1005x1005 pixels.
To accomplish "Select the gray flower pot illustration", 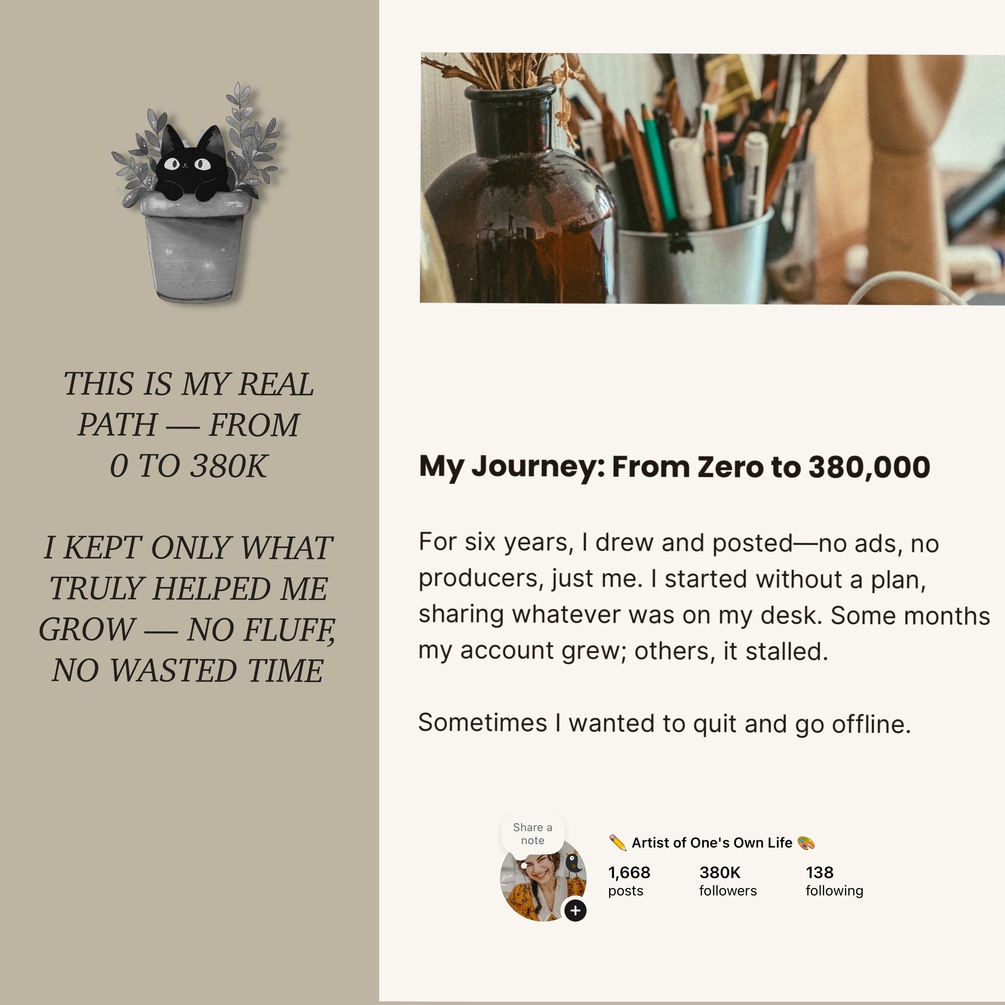I will [x=194, y=248].
